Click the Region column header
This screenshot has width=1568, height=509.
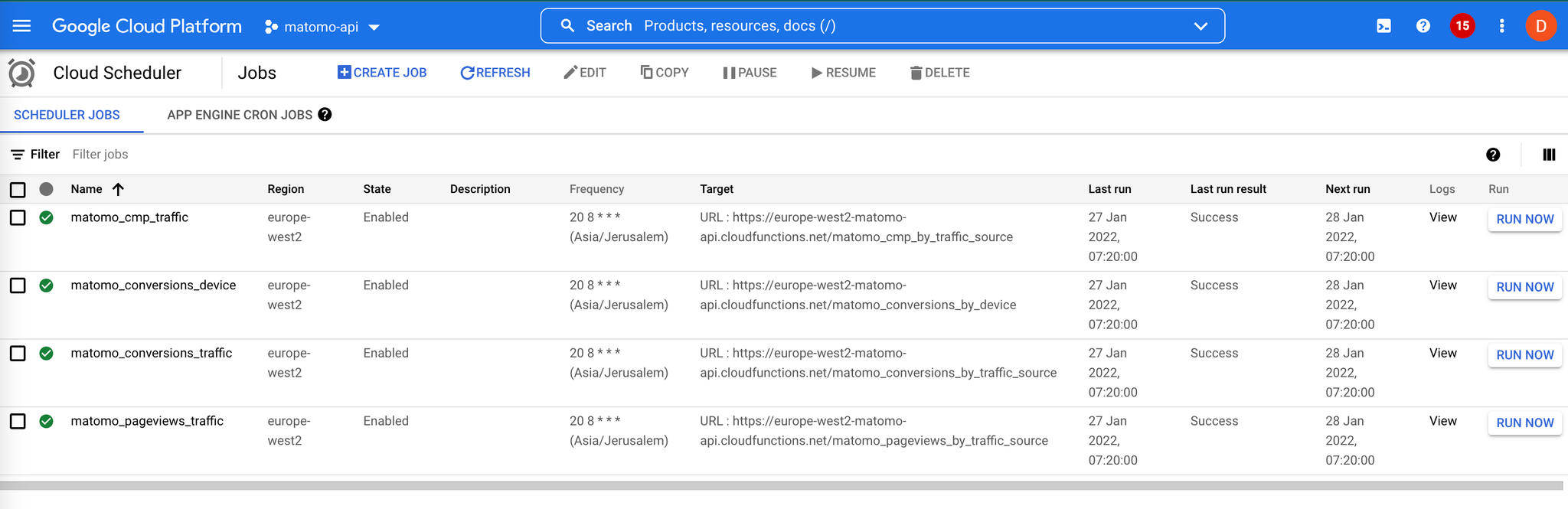[286, 189]
